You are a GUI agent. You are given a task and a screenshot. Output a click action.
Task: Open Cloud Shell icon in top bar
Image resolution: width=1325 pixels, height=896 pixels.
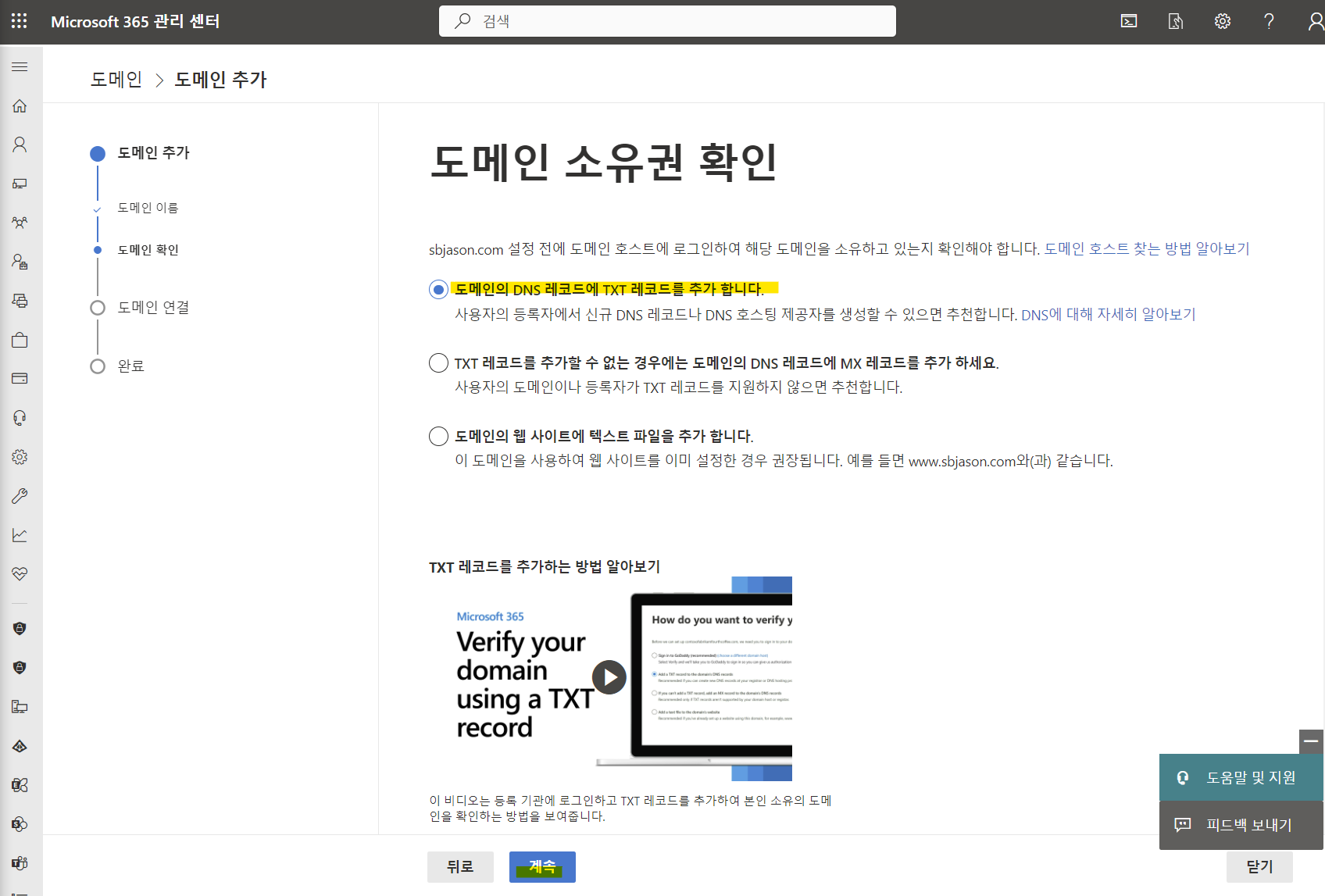(x=1129, y=21)
